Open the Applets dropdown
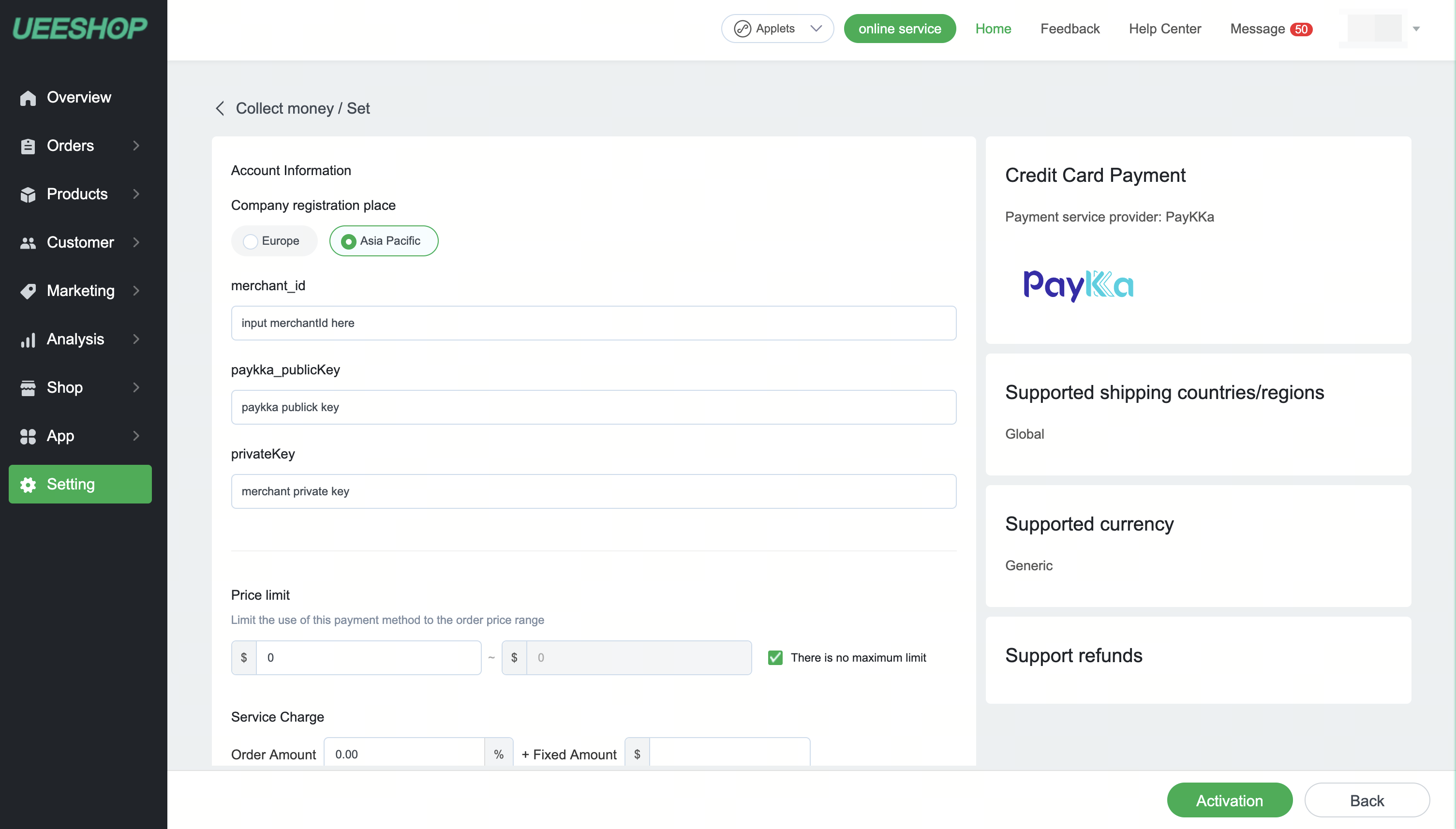1456x829 pixels. point(777,29)
